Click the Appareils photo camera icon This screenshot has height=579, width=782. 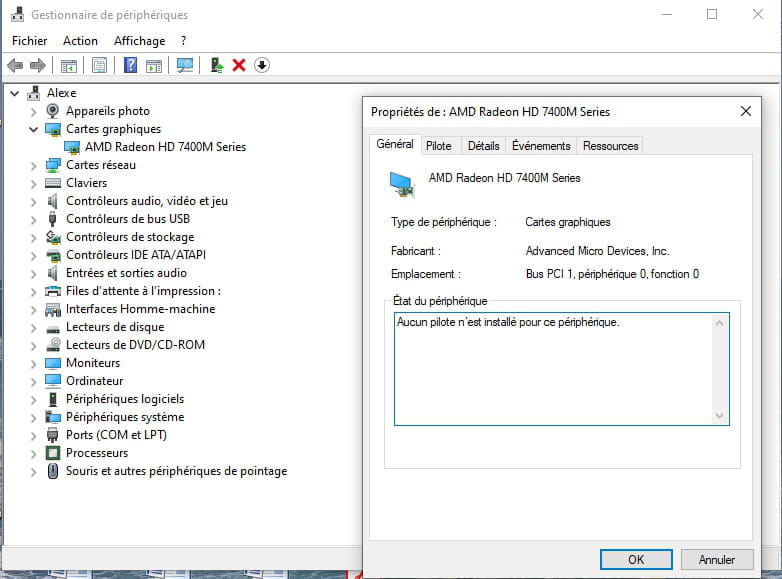[x=52, y=111]
